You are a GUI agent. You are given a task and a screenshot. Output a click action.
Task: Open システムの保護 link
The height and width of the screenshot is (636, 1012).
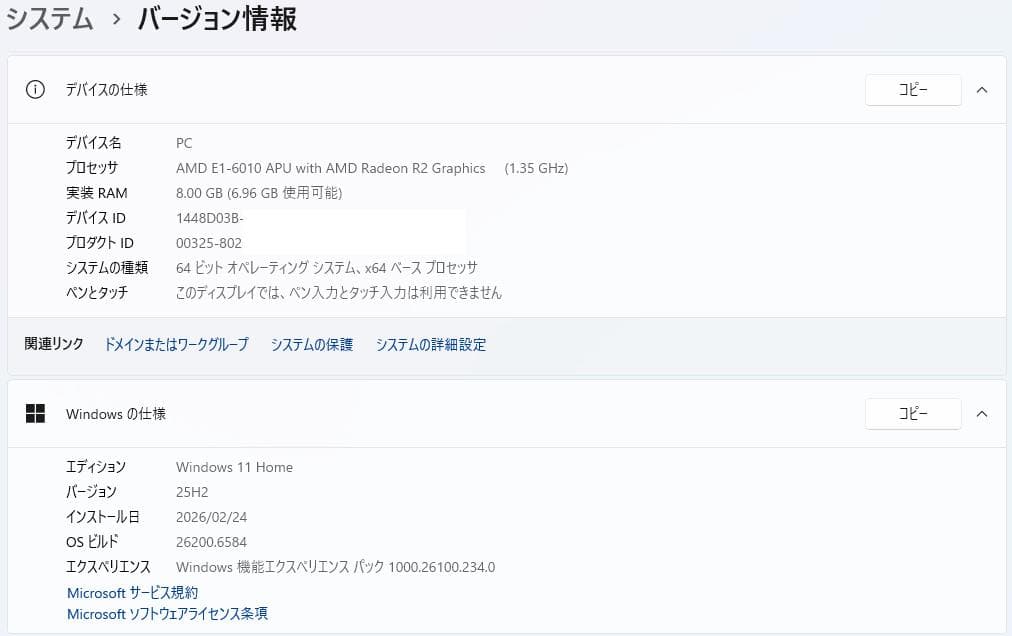click(312, 344)
